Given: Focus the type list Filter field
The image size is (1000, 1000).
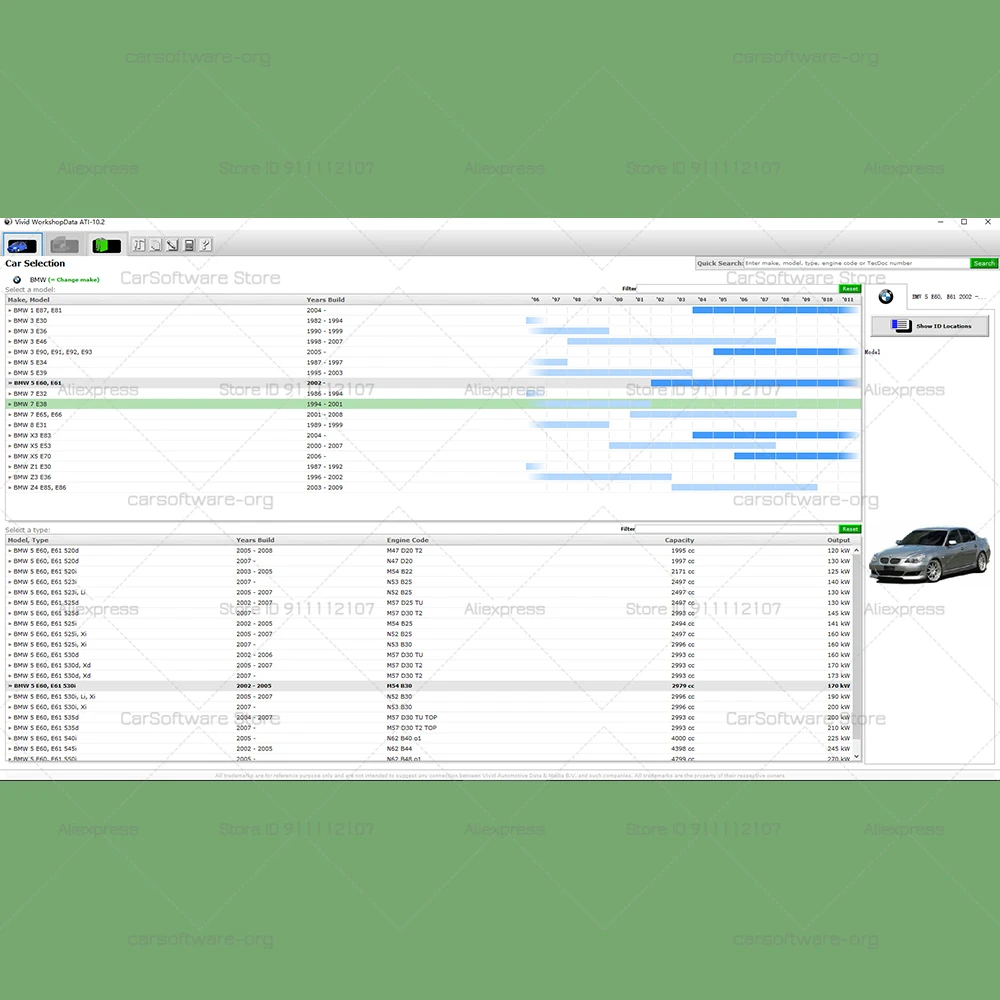Looking at the screenshot, I should click(737, 529).
